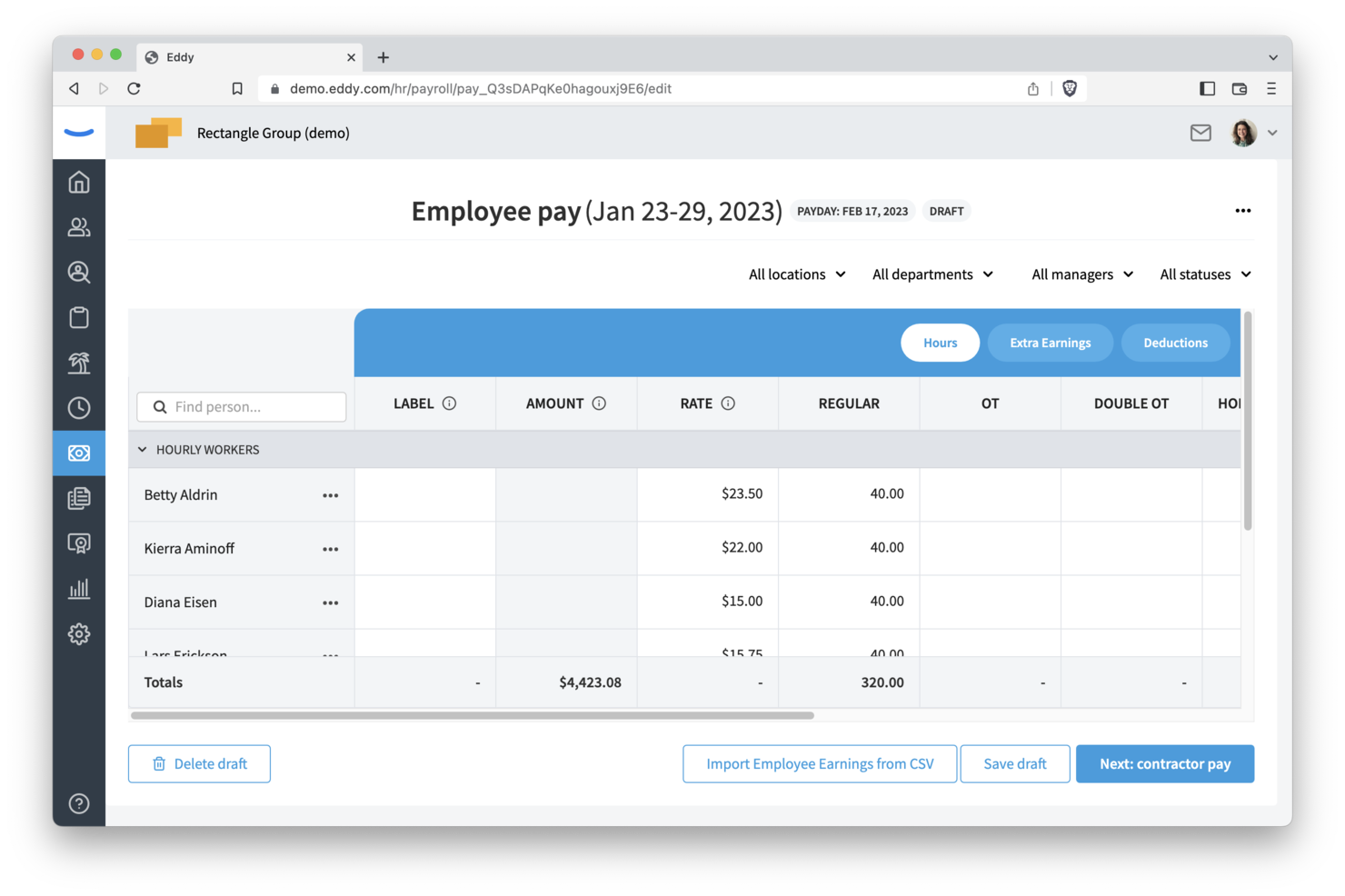Open the All departments filter dropdown
This screenshot has height=896, width=1345.
point(932,274)
